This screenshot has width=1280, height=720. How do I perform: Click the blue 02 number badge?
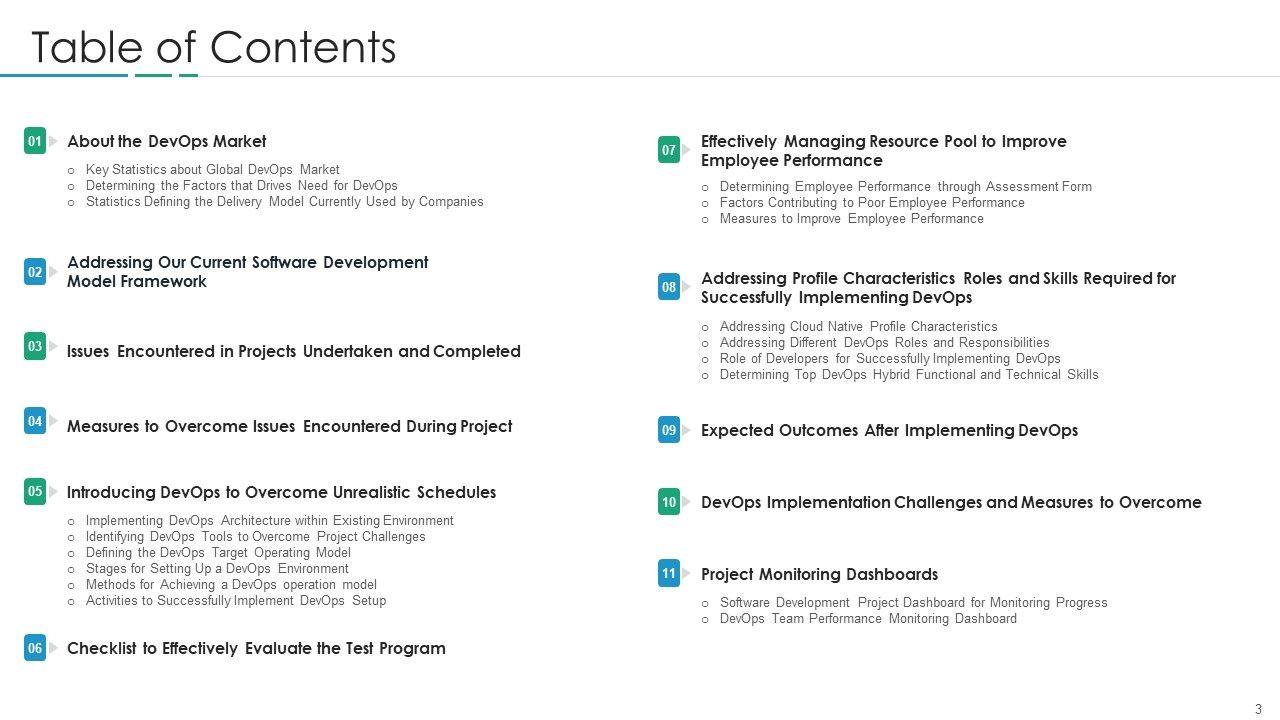[35, 271]
